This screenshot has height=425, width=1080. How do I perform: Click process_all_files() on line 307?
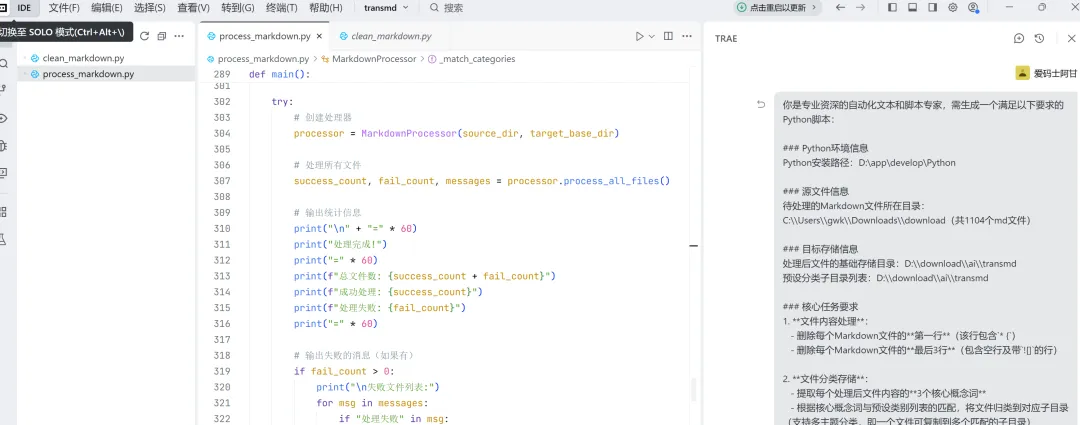(616, 181)
